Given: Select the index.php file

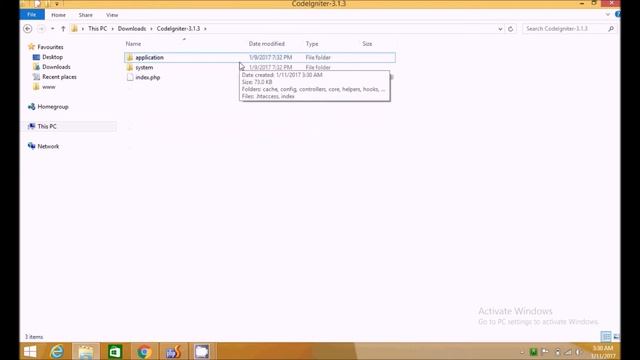Looking at the screenshot, I should 148,77.
